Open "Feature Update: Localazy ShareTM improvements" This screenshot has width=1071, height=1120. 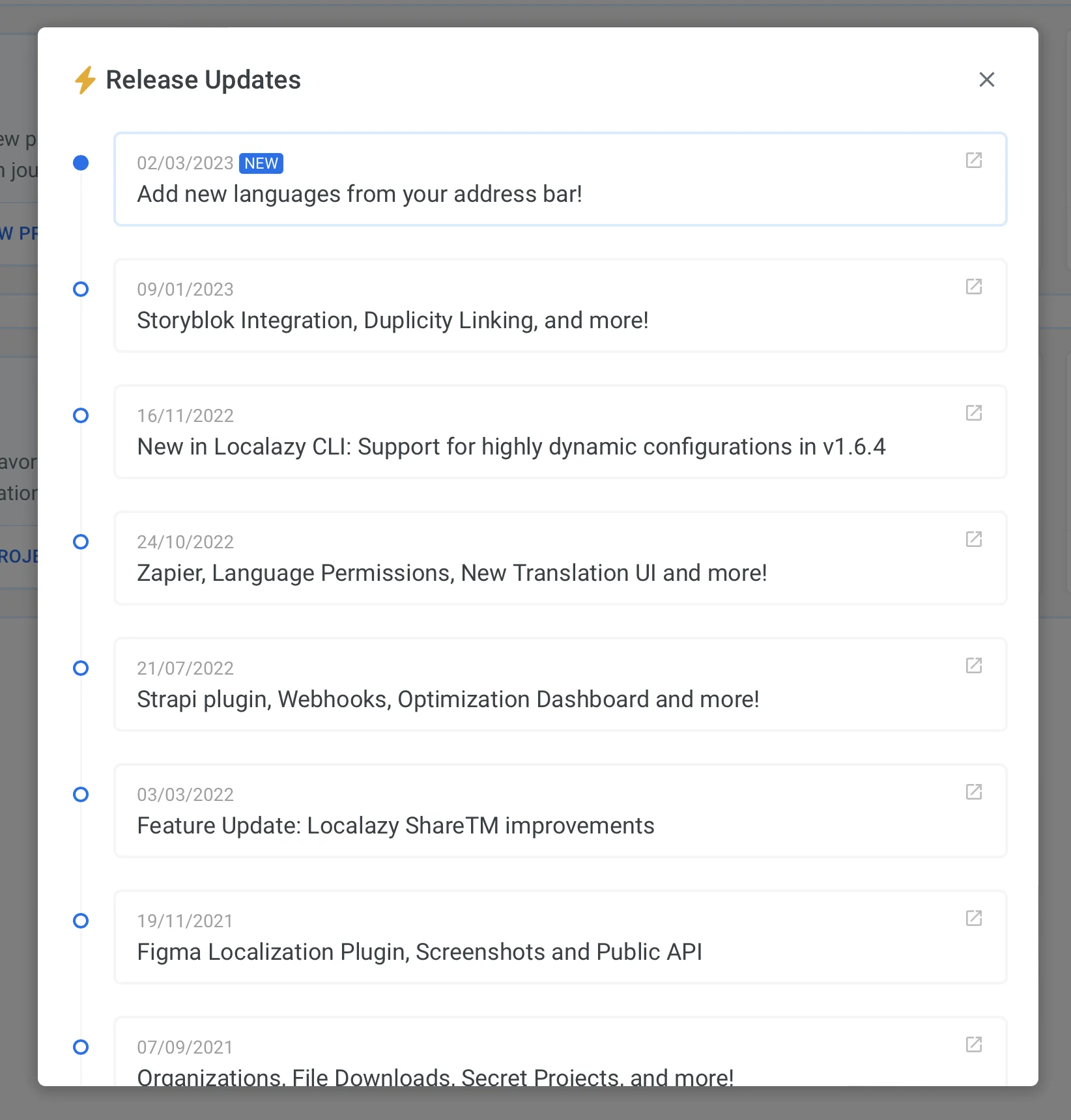(395, 826)
